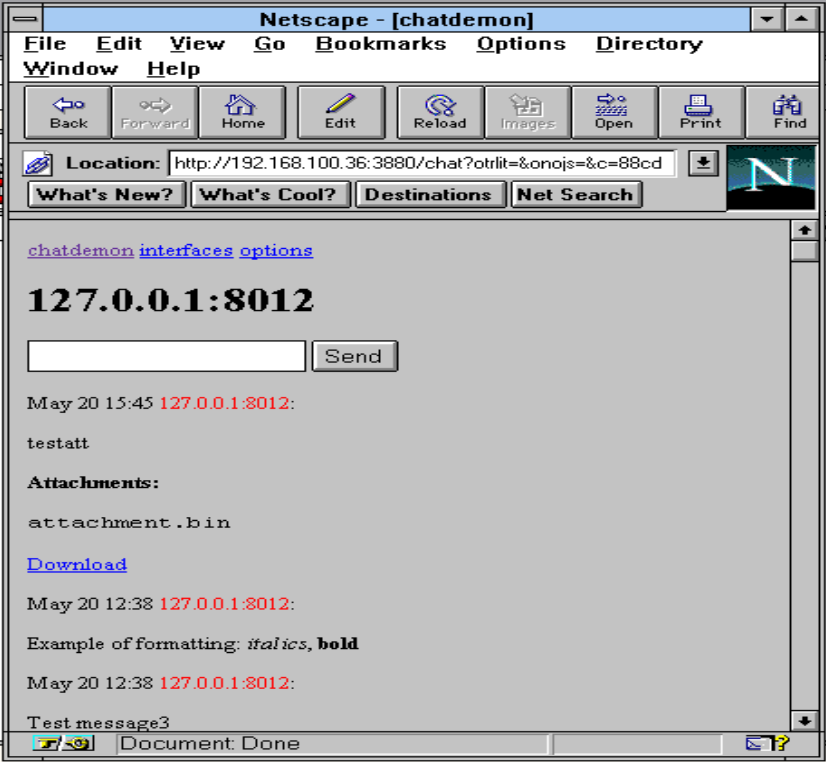Click the Attachments: label
The height and width of the screenshot is (762, 826).
coord(93,482)
